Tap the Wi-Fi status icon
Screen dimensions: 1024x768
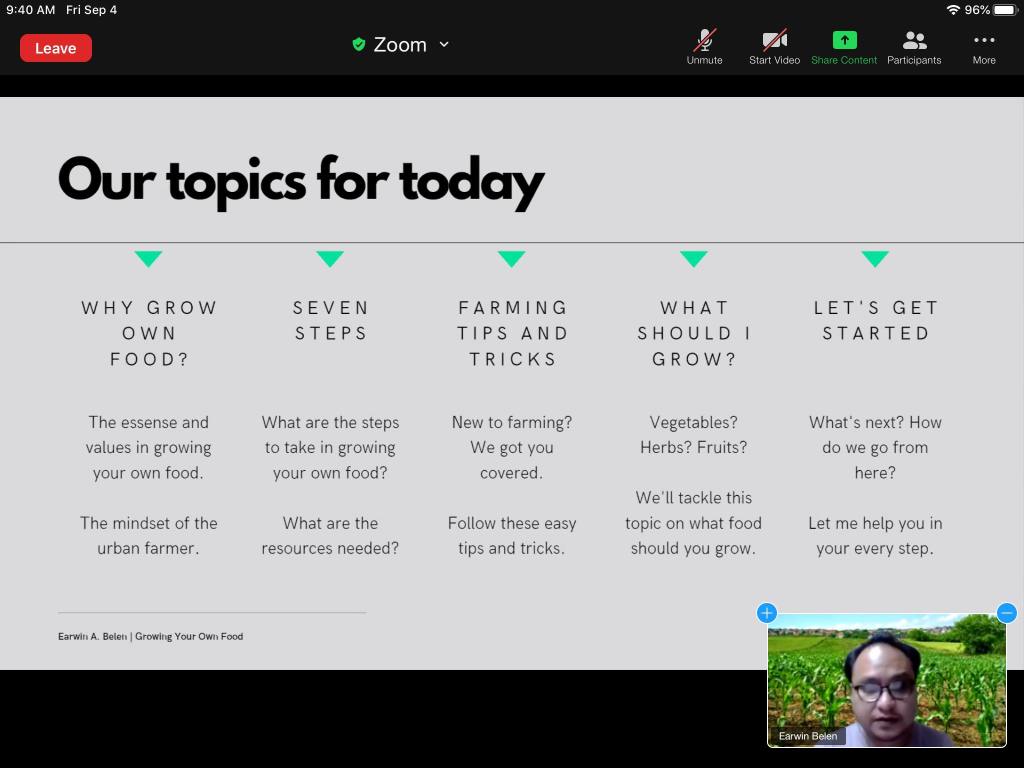[x=953, y=10]
